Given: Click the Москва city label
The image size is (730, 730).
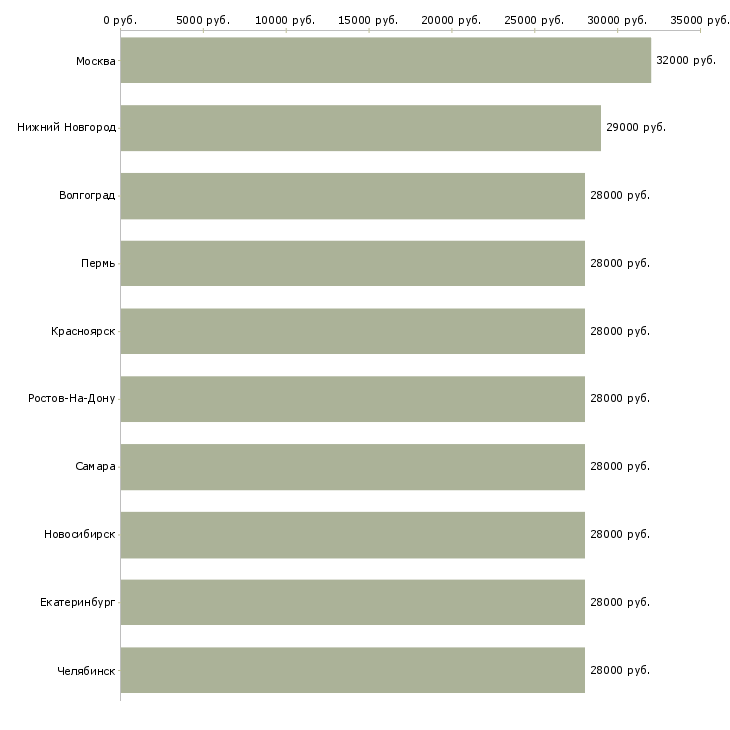Looking at the screenshot, I should [95, 61].
